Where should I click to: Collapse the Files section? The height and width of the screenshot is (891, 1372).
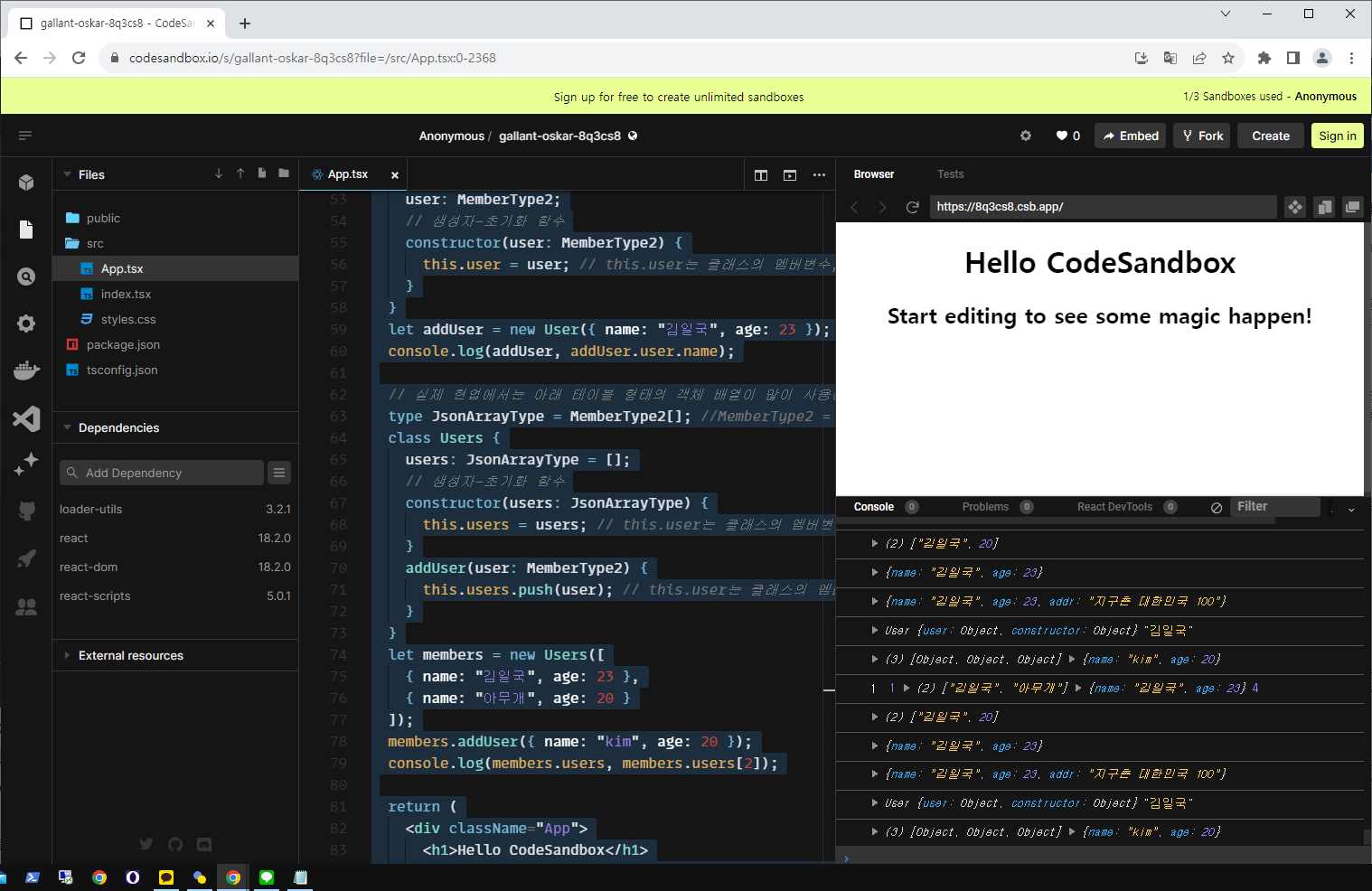click(67, 174)
